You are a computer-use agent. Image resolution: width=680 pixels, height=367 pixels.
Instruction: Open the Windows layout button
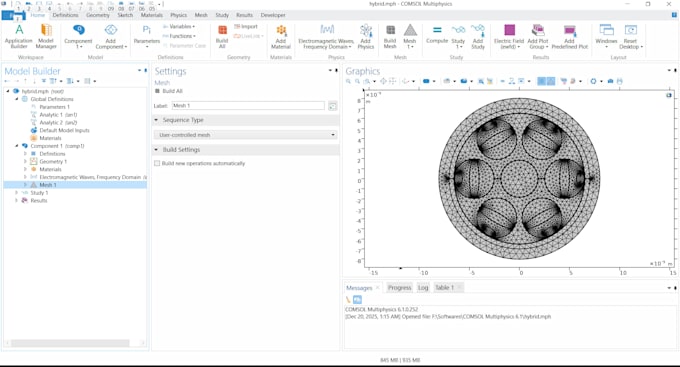pyautogui.click(x=606, y=36)
